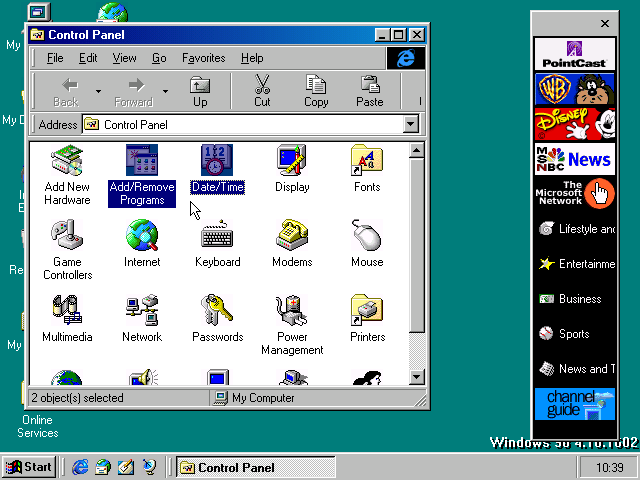The width and height of the screenshot is (640, 480).
Task: Open the Forward button history arrow
Action: tap(166, 92)
